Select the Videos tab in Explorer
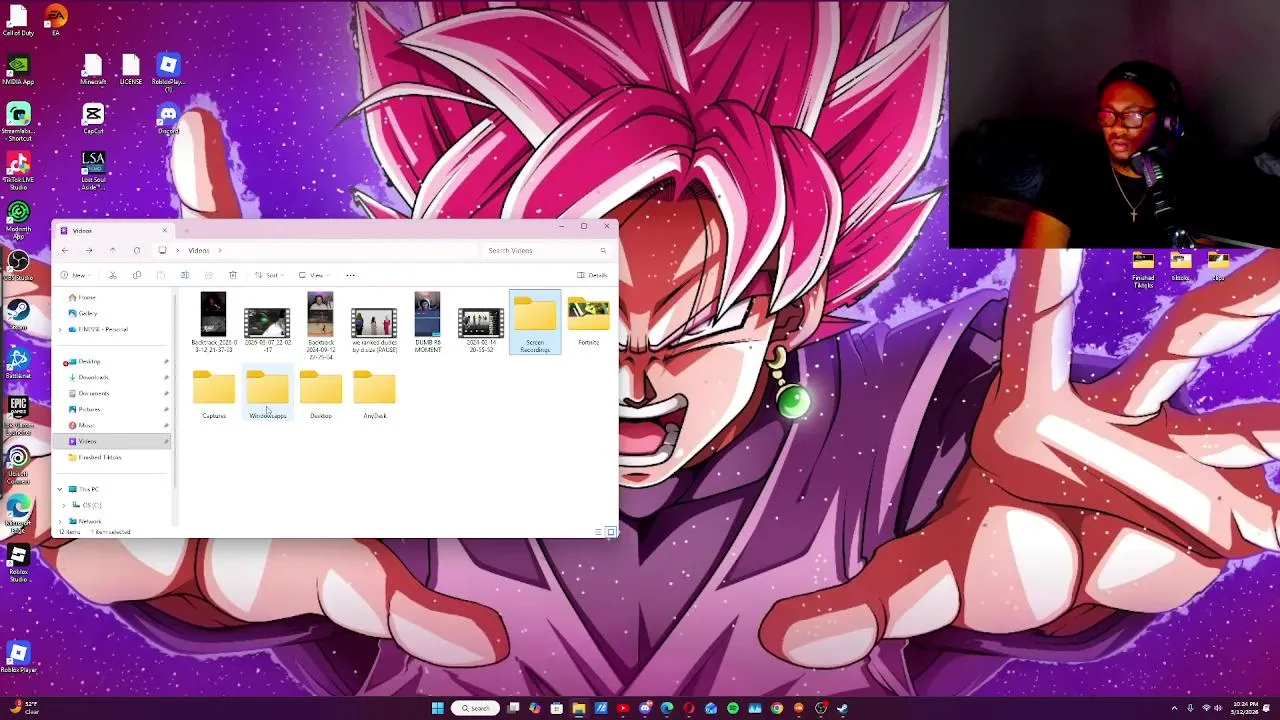Image resolution: width=1280 pixels, height=720 pixels. (112, 231)
